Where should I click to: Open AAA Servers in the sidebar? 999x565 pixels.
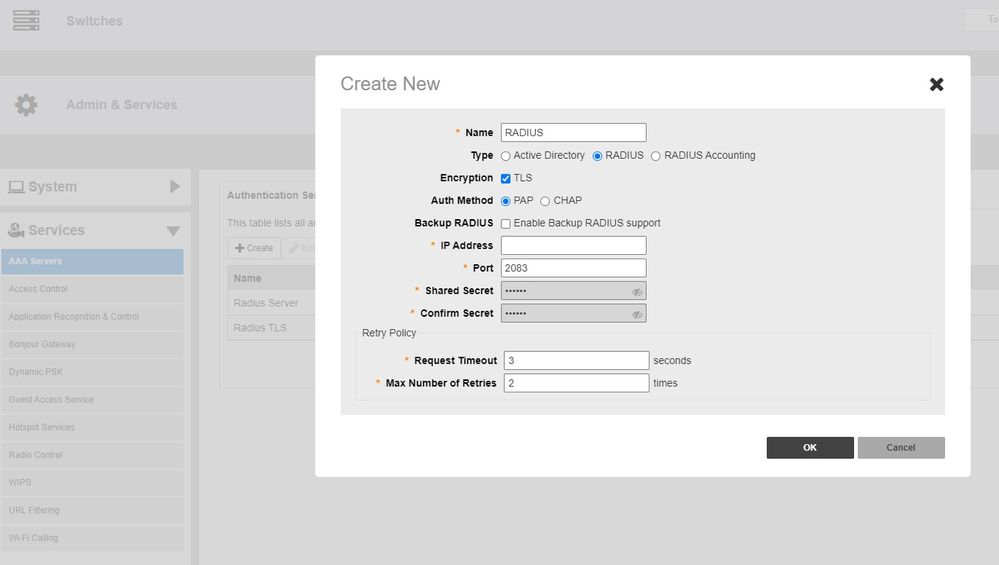click(x=90, y=262)
